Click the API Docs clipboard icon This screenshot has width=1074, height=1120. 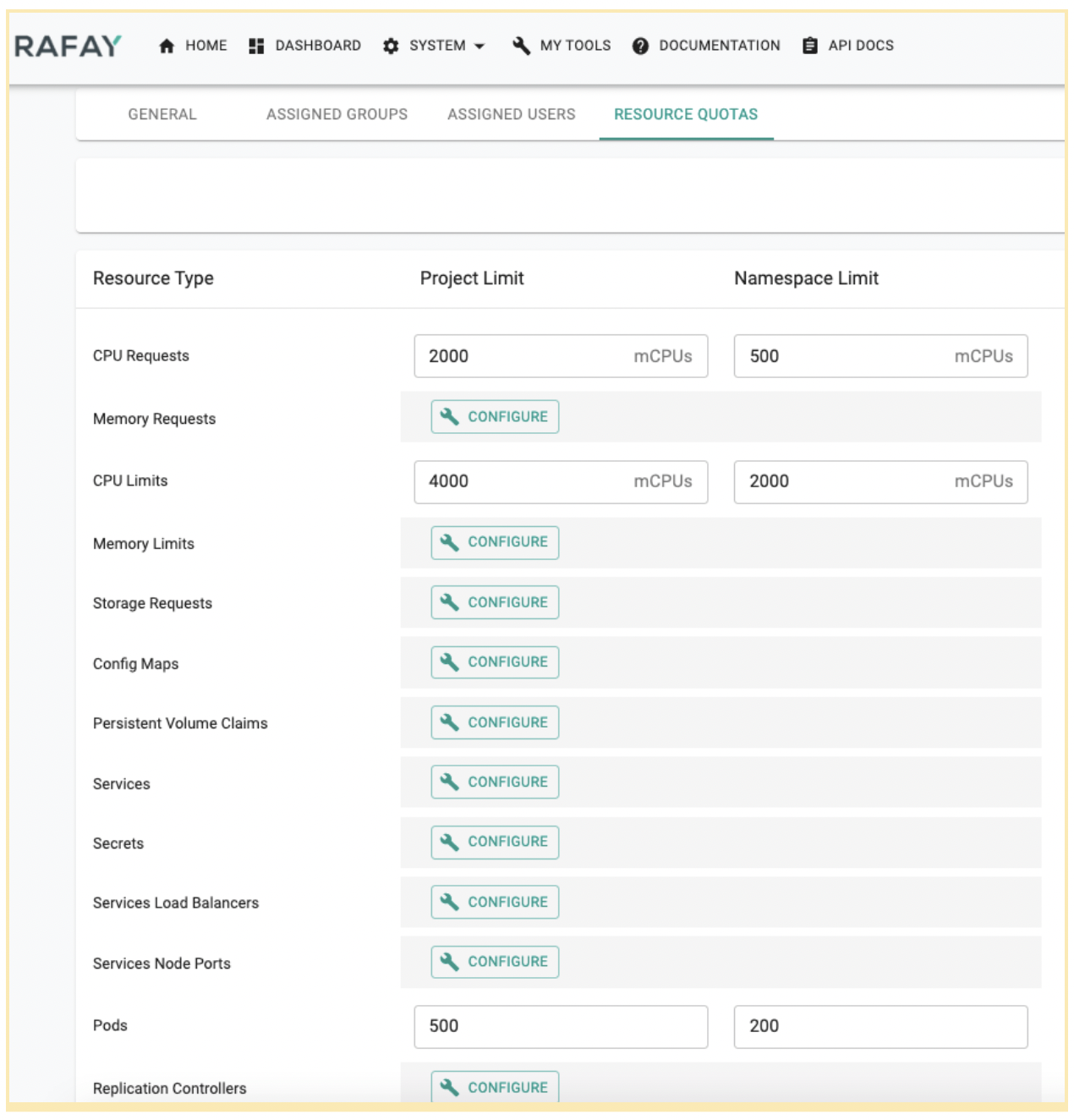tap(809, 46)
